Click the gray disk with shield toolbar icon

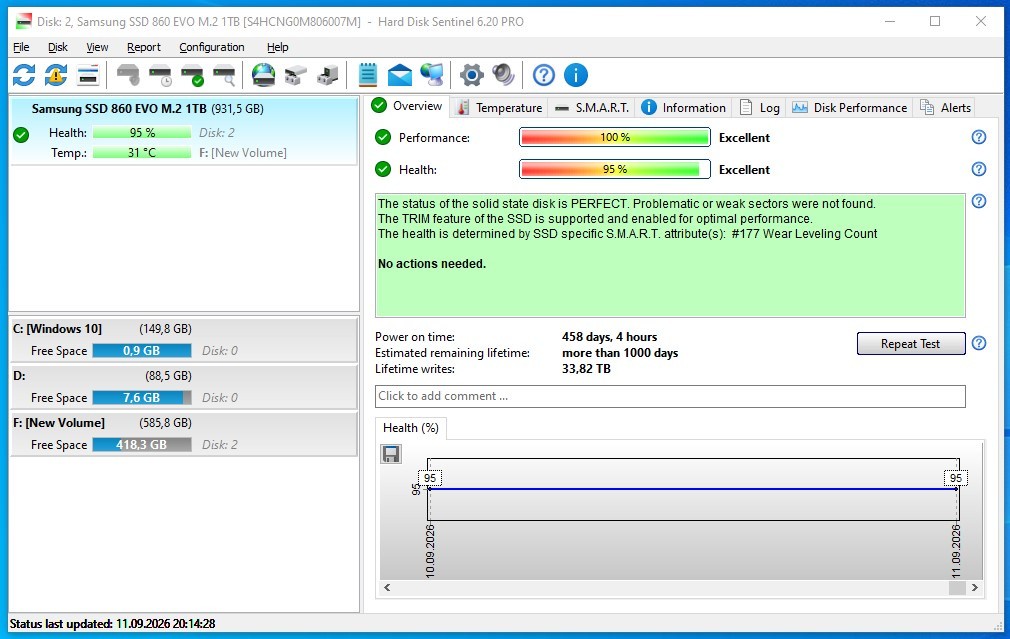(x=128, y=75)
